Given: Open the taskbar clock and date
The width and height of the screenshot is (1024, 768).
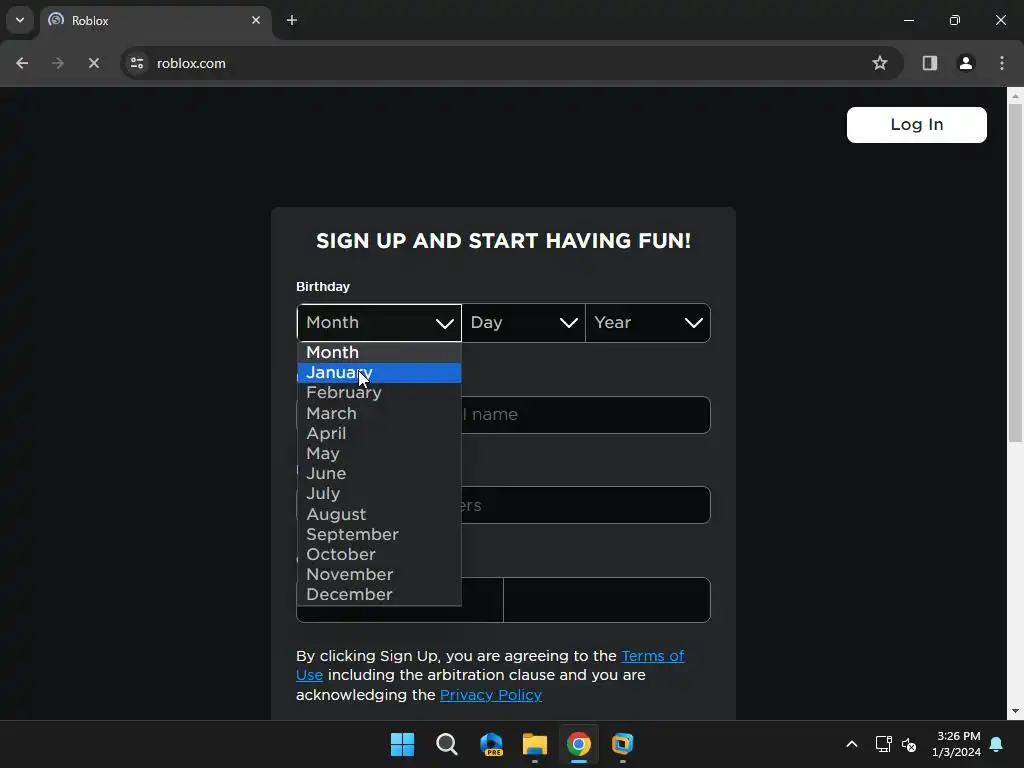Looking at the screenshot, I should (957, 744).
